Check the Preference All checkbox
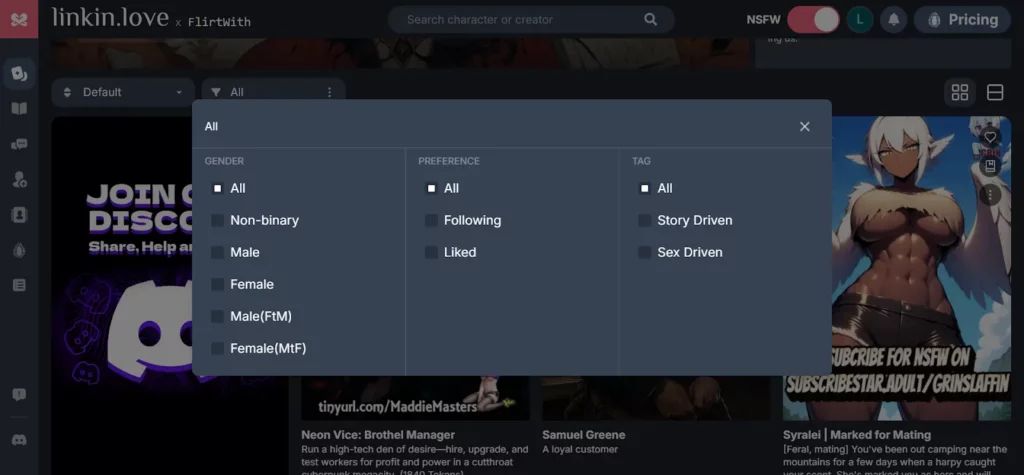This screenshot has width=1024, height=475. pyautogui.click(x=431, y=188)
